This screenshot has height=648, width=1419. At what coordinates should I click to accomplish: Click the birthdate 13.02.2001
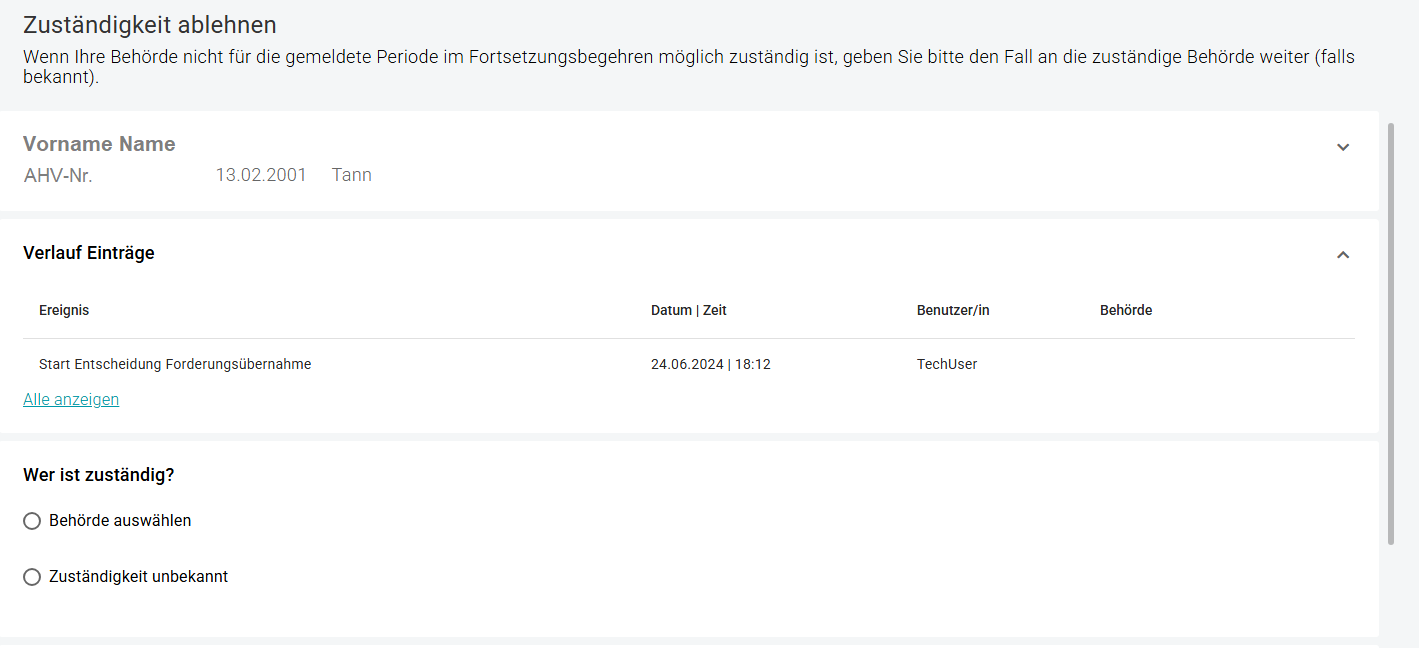pyautogui.click(x=261, y=175)
